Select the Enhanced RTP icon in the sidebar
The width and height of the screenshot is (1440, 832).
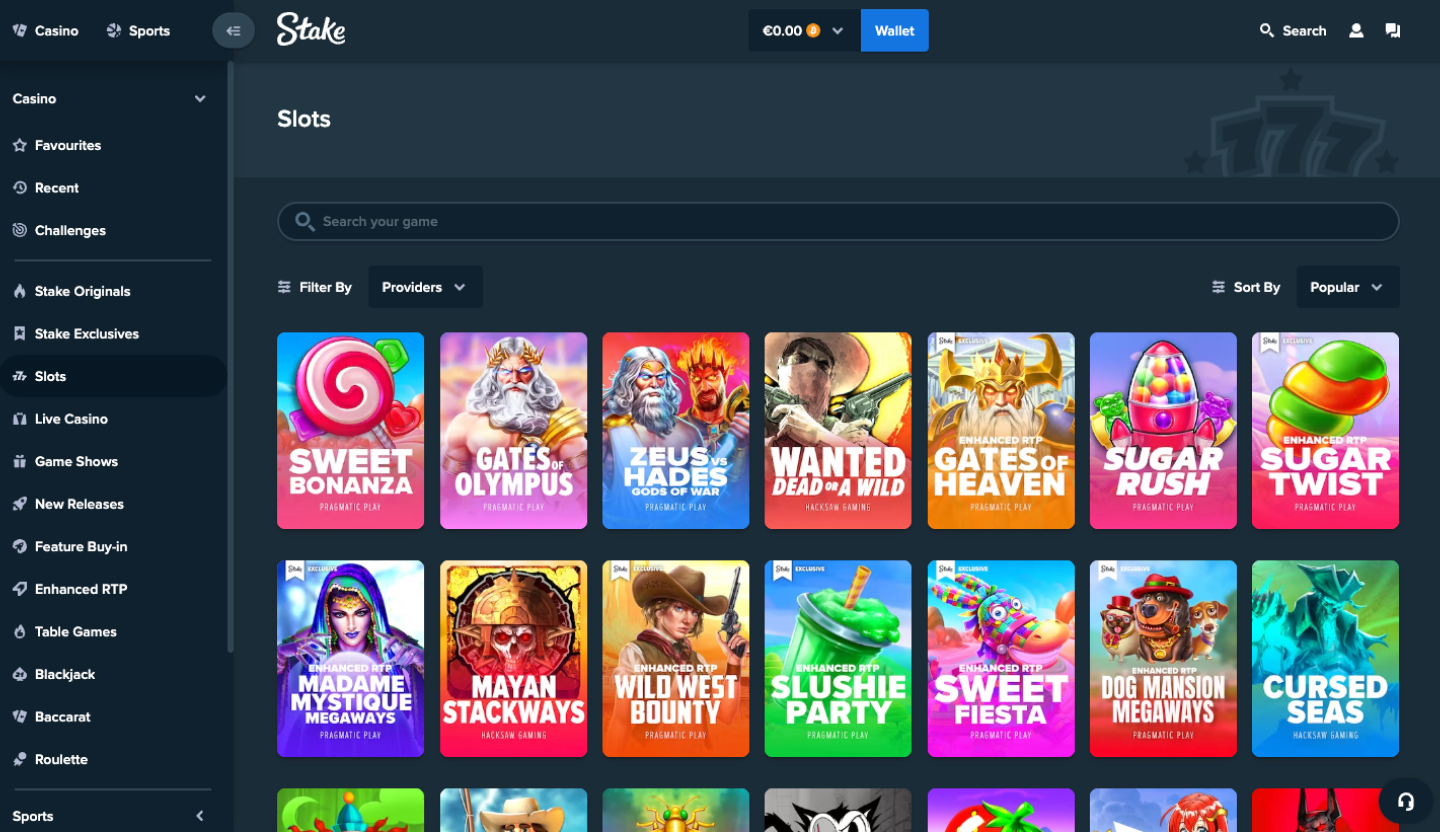click(x=18, y=589)
